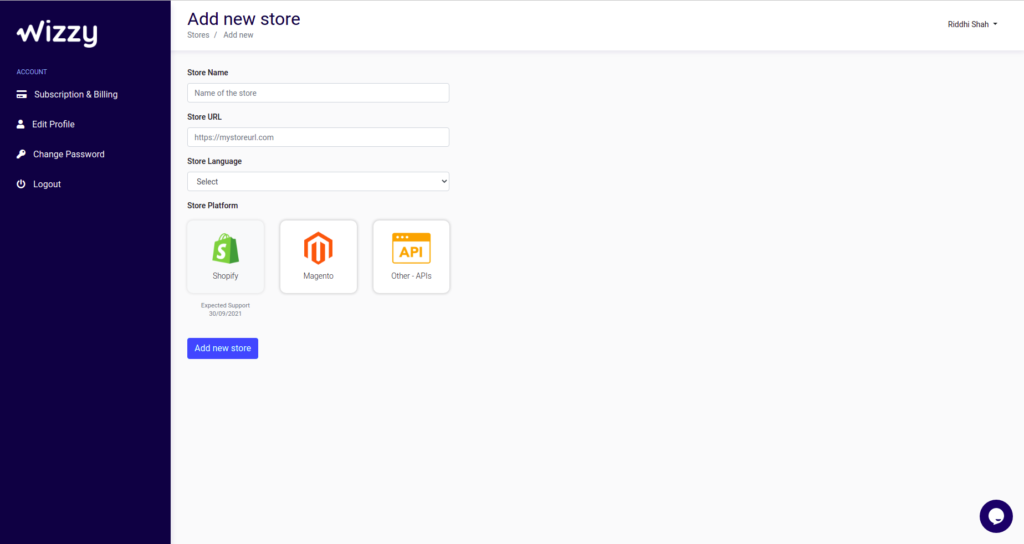Focus the Store Name input field

[318, 93]
